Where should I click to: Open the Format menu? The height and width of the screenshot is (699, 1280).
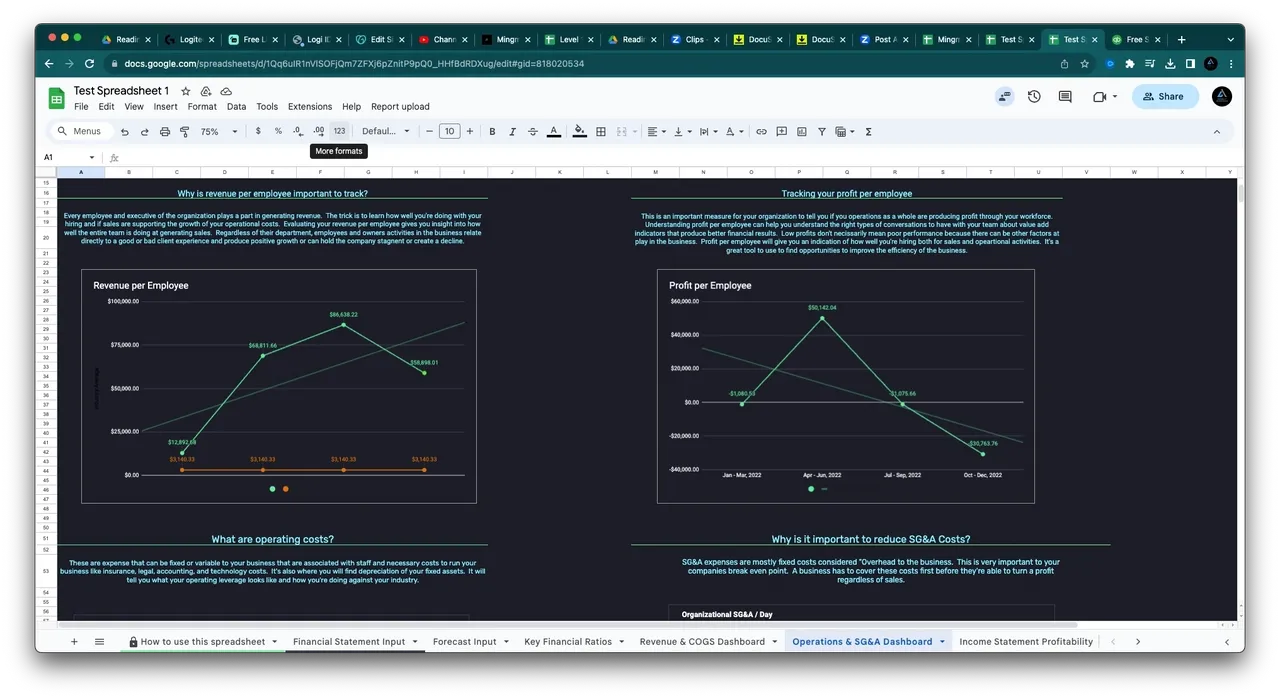202,107
